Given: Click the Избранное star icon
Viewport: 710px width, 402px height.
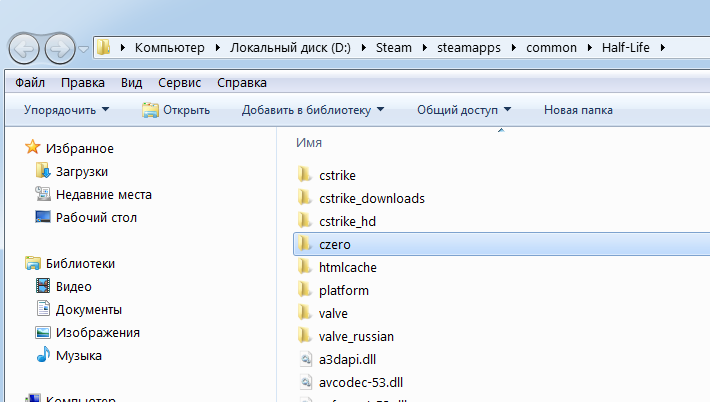Looking at the screenshot, I should 33,147.
